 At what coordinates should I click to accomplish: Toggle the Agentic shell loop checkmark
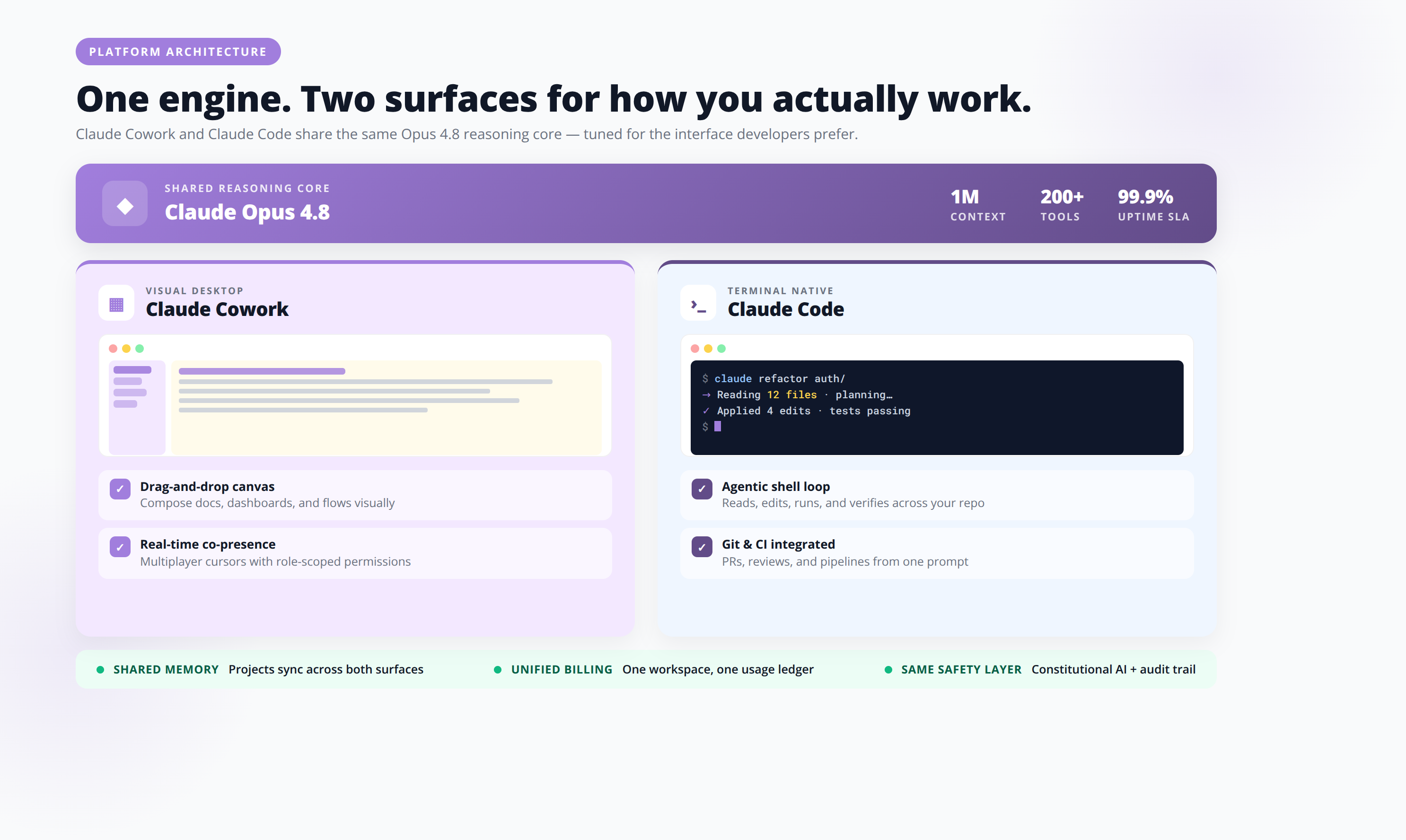(x=702, y=489)
